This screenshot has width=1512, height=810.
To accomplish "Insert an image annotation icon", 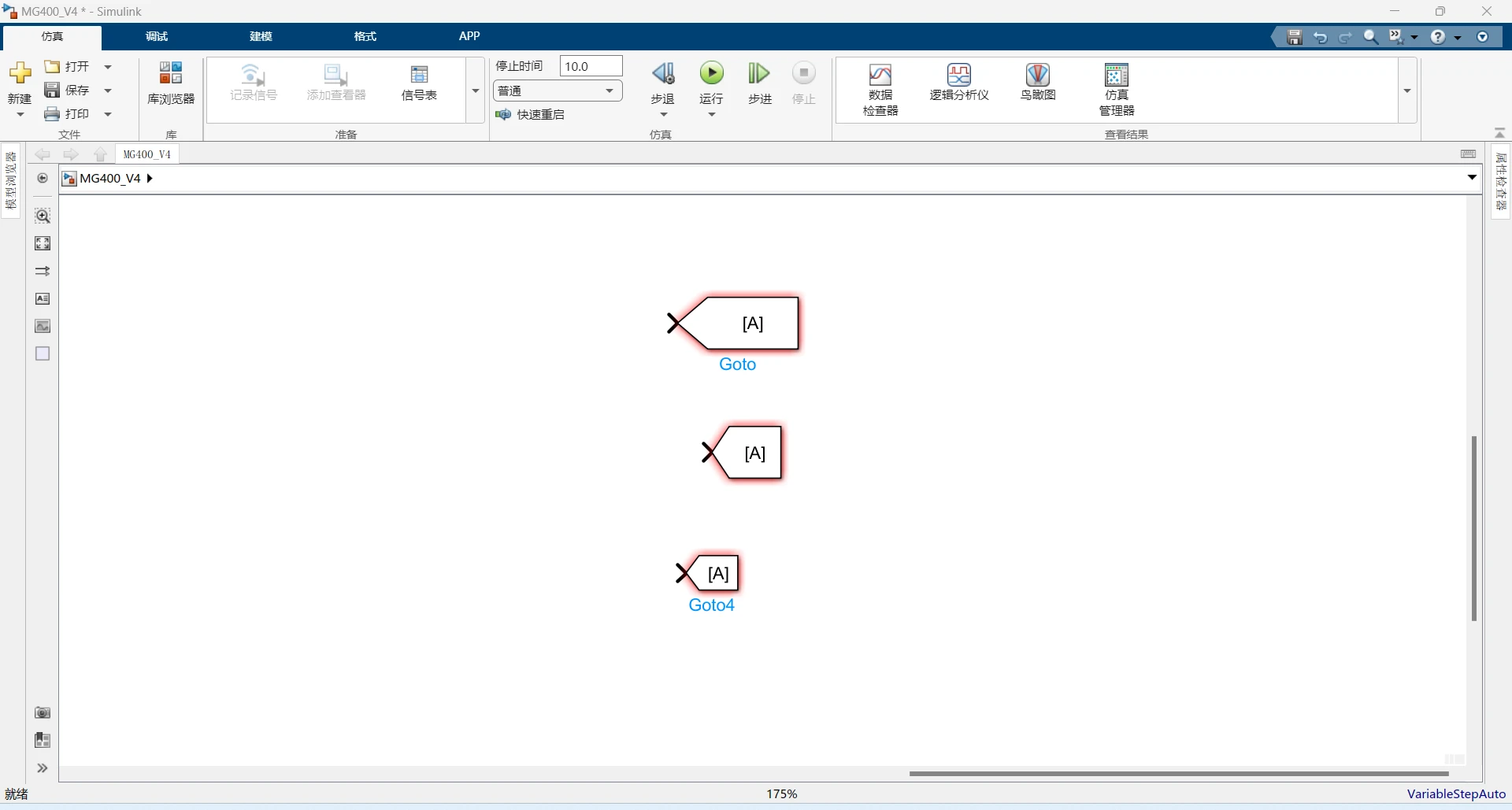I will click(43, 326).
